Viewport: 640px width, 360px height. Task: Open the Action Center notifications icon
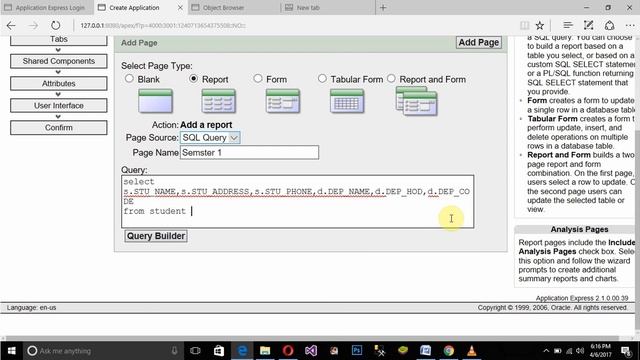[625, 351]
